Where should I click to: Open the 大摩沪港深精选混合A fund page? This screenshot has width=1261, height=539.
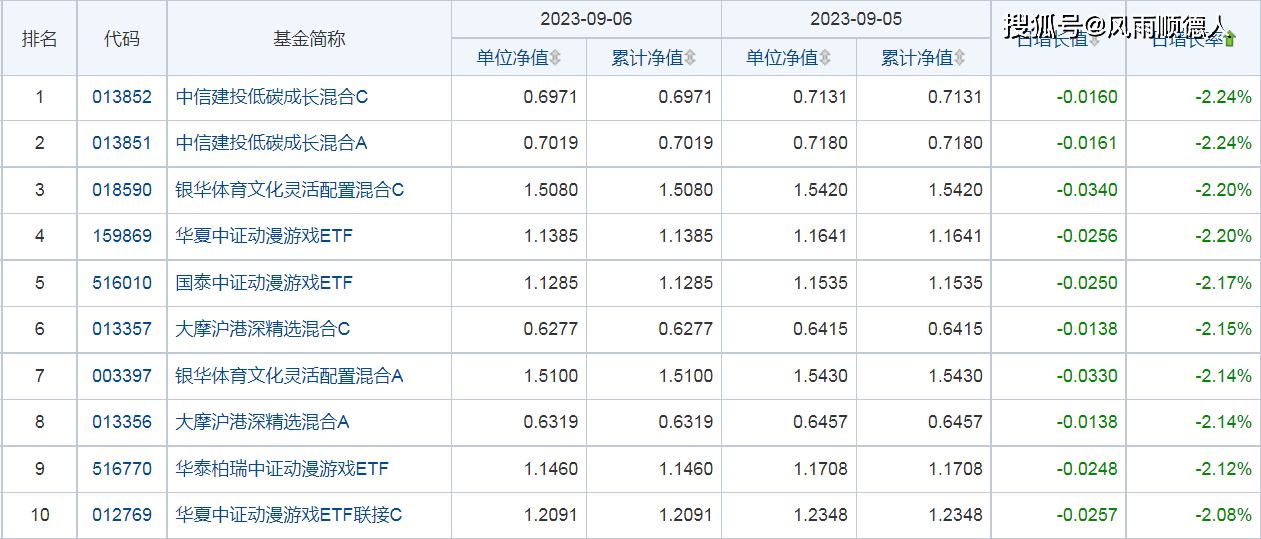pyautogui.click(x=263, y=422)
